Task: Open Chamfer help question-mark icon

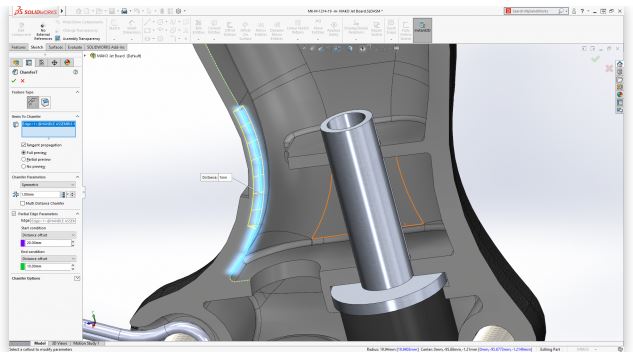Action: (x=75, y=72)
